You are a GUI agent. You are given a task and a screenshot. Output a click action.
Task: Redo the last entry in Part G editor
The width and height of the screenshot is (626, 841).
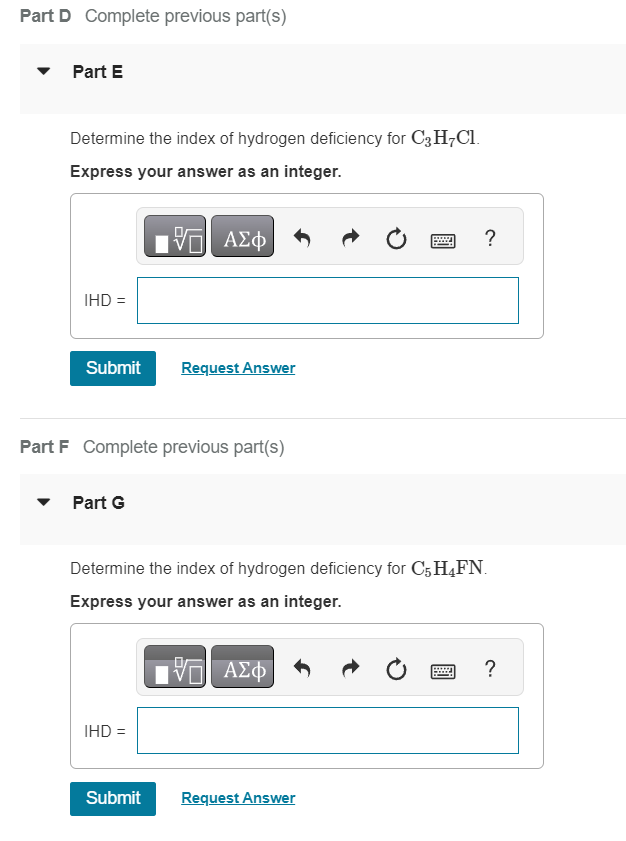tap(348, 668)
